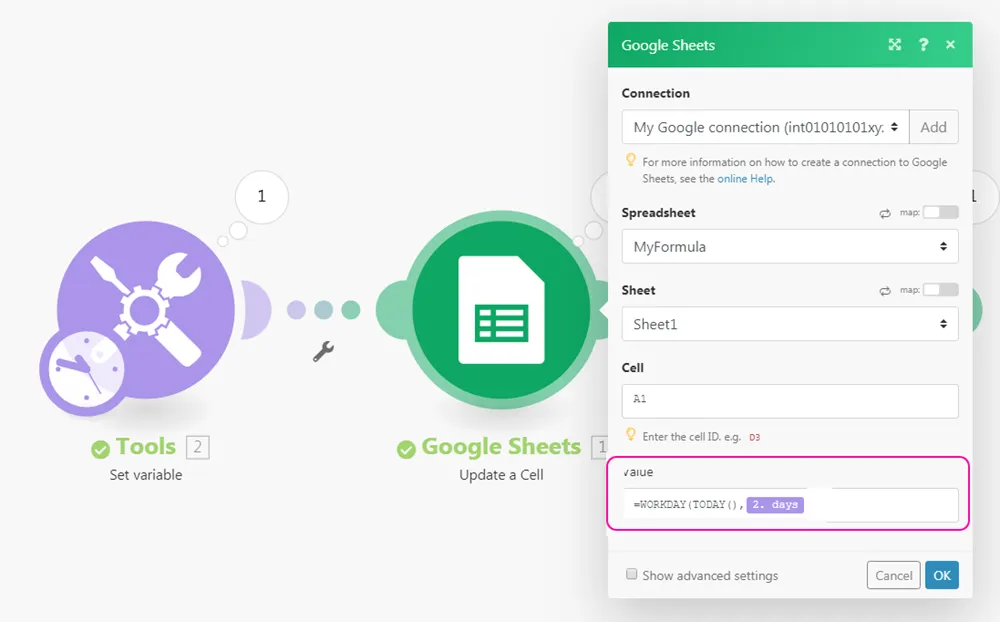Open the online Help link
This screenshot has height=622, width=1000.
point(745,179)
